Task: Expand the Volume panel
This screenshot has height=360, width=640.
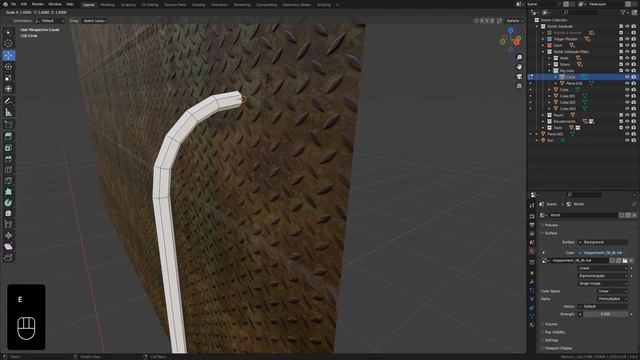Action: point(551,324)
